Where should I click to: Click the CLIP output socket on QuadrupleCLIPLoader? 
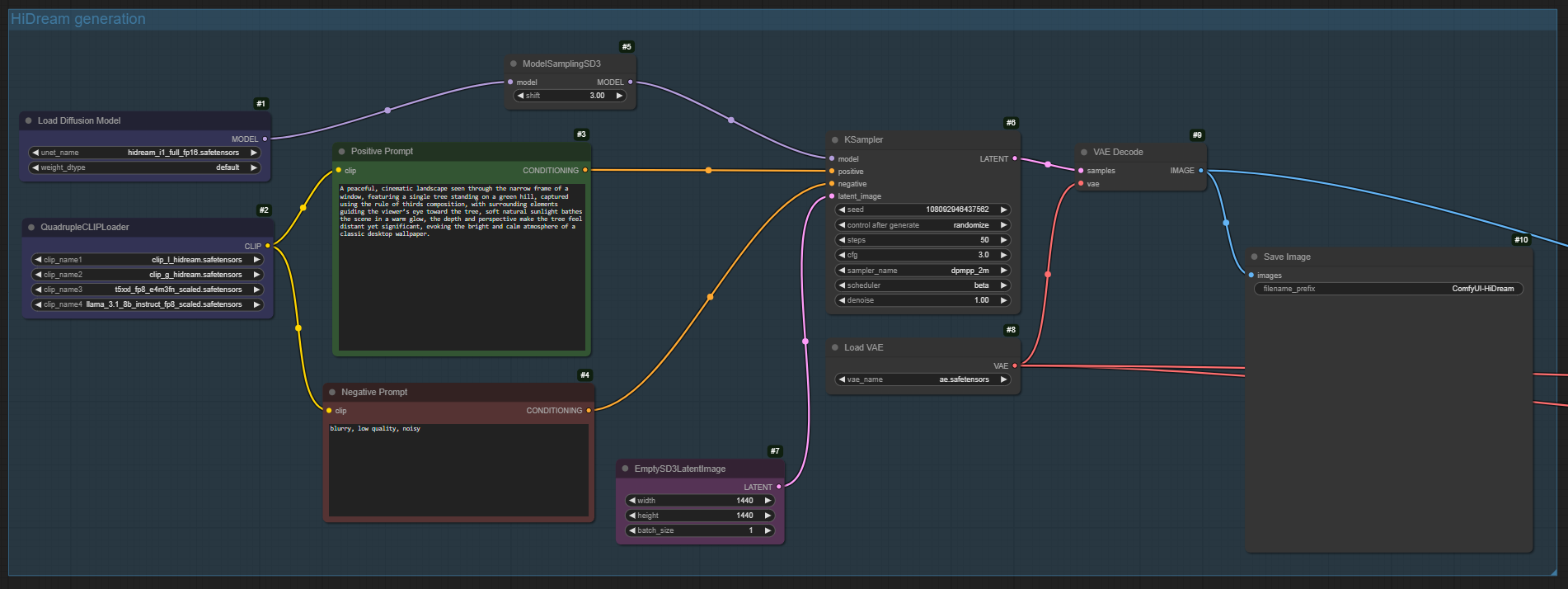(x=267, y=246)
